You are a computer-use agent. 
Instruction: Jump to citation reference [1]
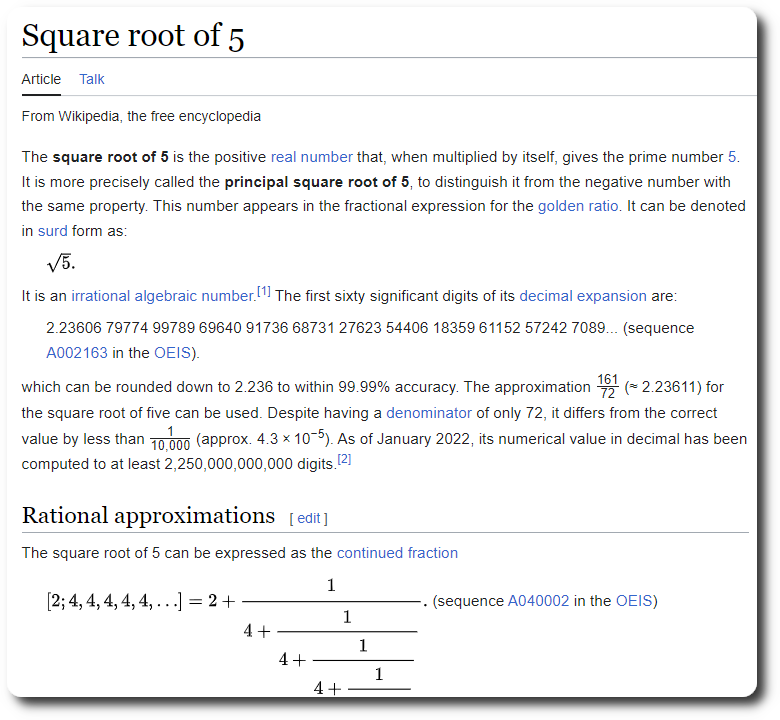pos(264,292)
